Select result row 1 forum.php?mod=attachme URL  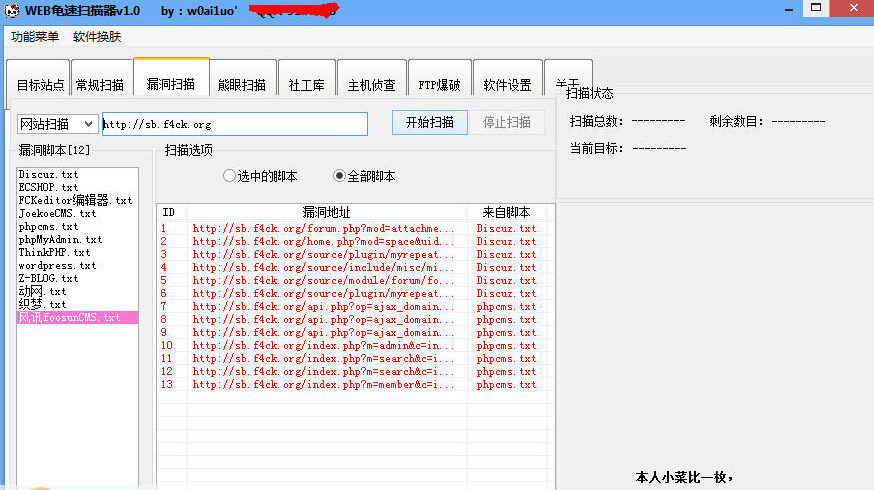tap(323, 228)
